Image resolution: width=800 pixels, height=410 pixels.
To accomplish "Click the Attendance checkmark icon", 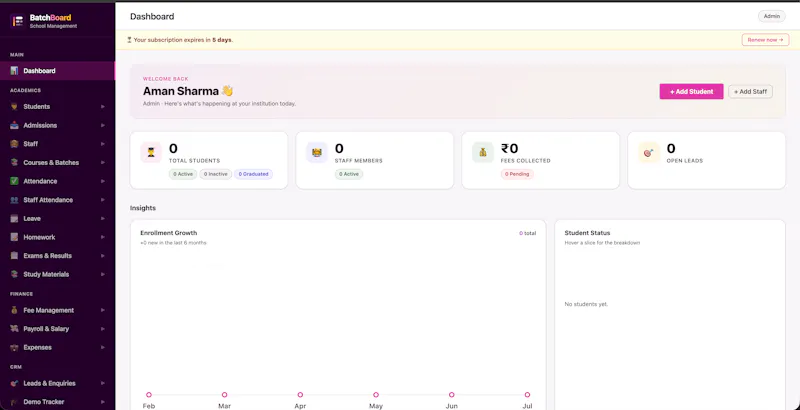I will pos(14,181).
